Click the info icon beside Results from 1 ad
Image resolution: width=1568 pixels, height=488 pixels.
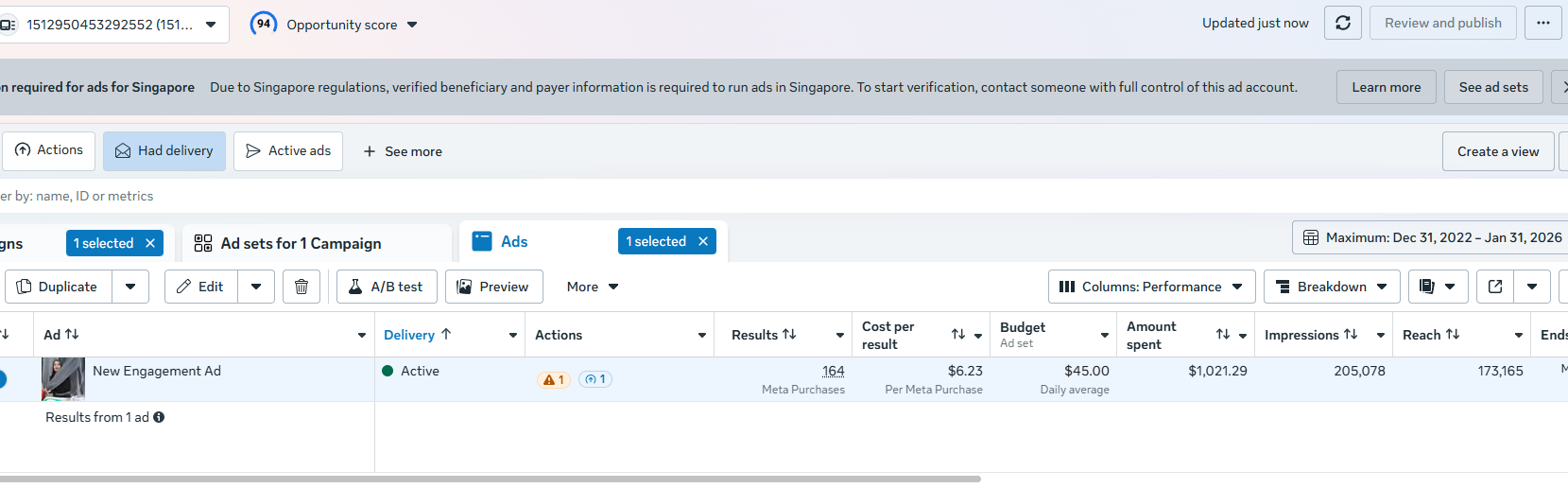(x=159, y=417)
